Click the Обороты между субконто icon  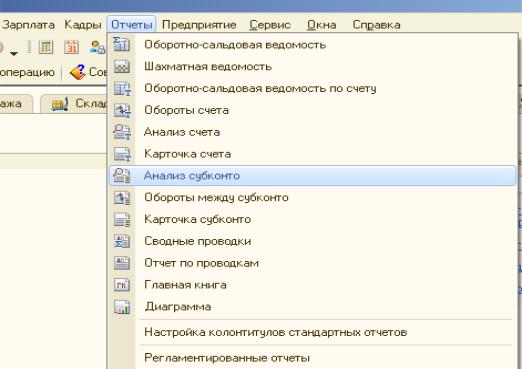point(122,197)
